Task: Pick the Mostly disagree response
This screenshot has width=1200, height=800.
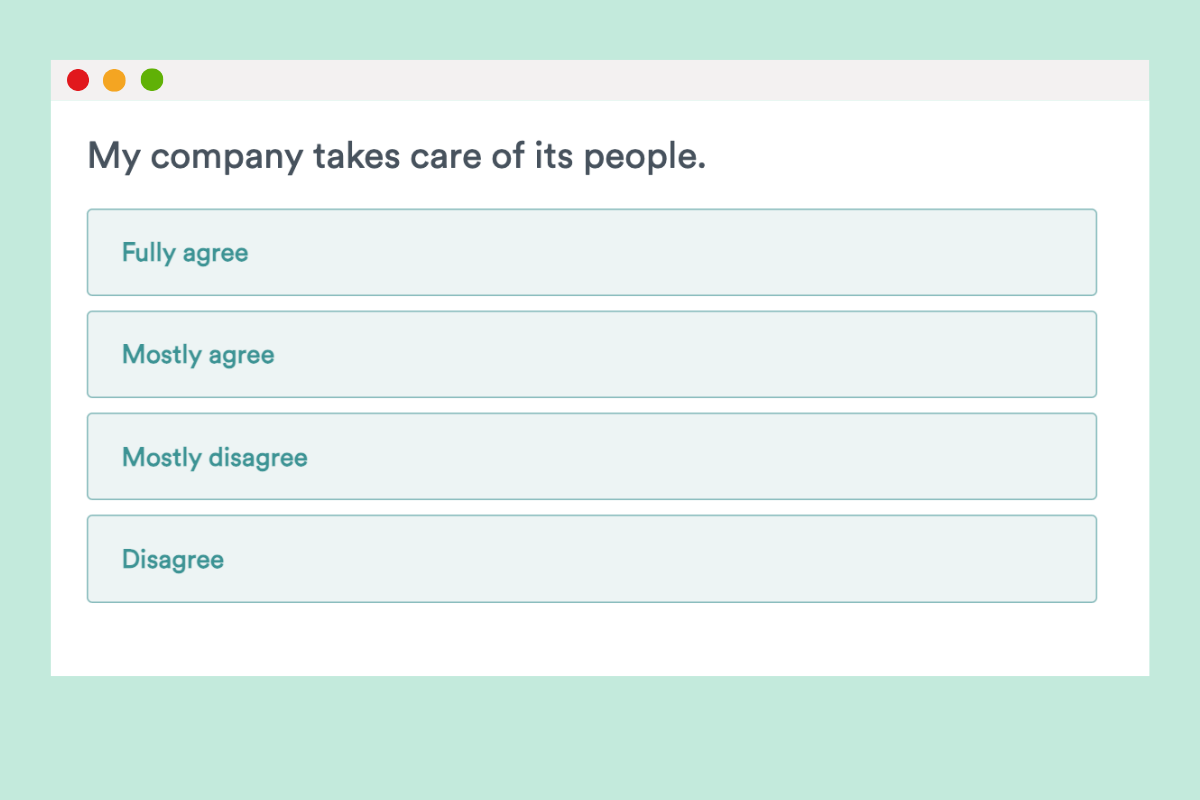Action: 591,456
